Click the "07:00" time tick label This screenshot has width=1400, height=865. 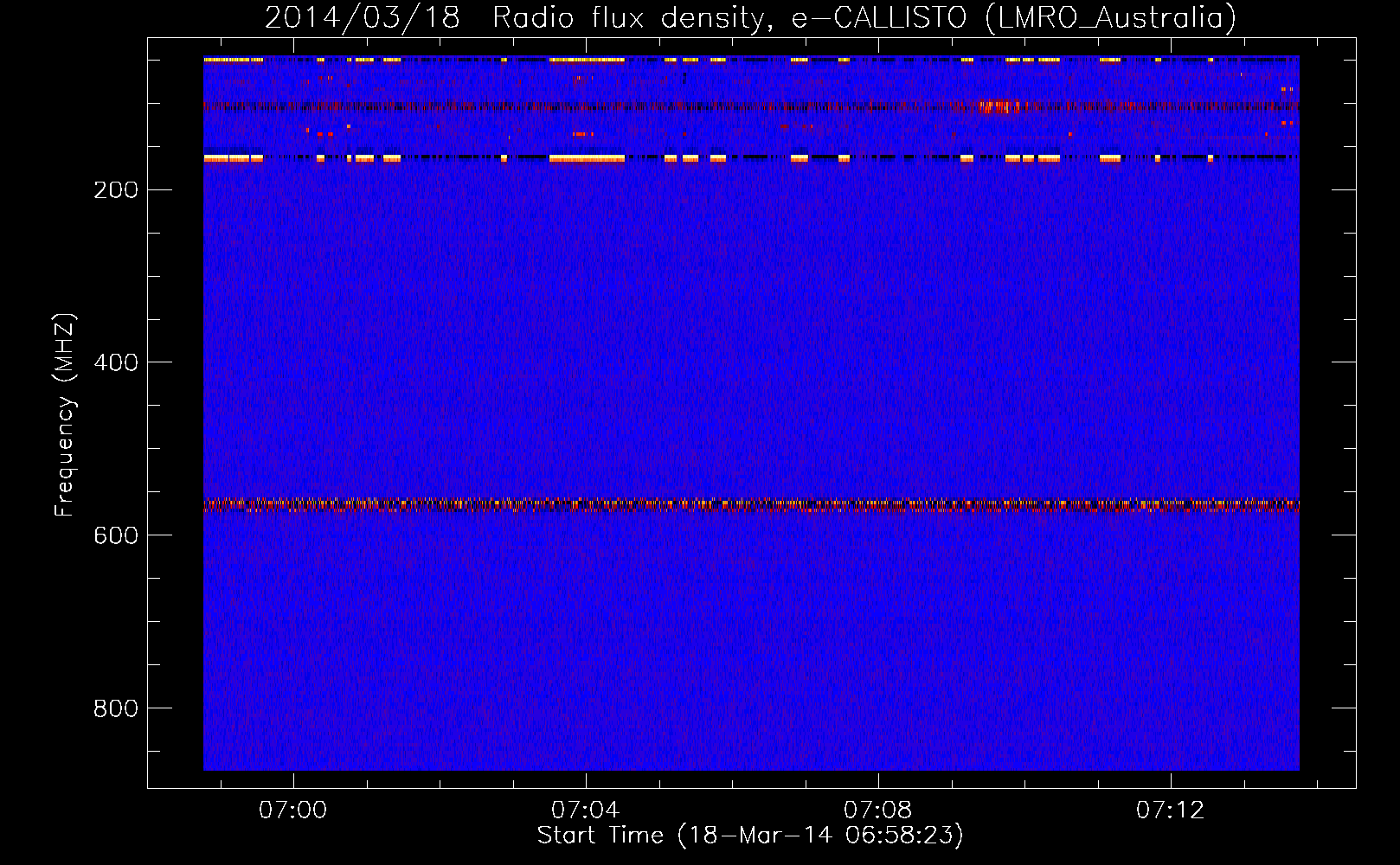click(293, 810)
